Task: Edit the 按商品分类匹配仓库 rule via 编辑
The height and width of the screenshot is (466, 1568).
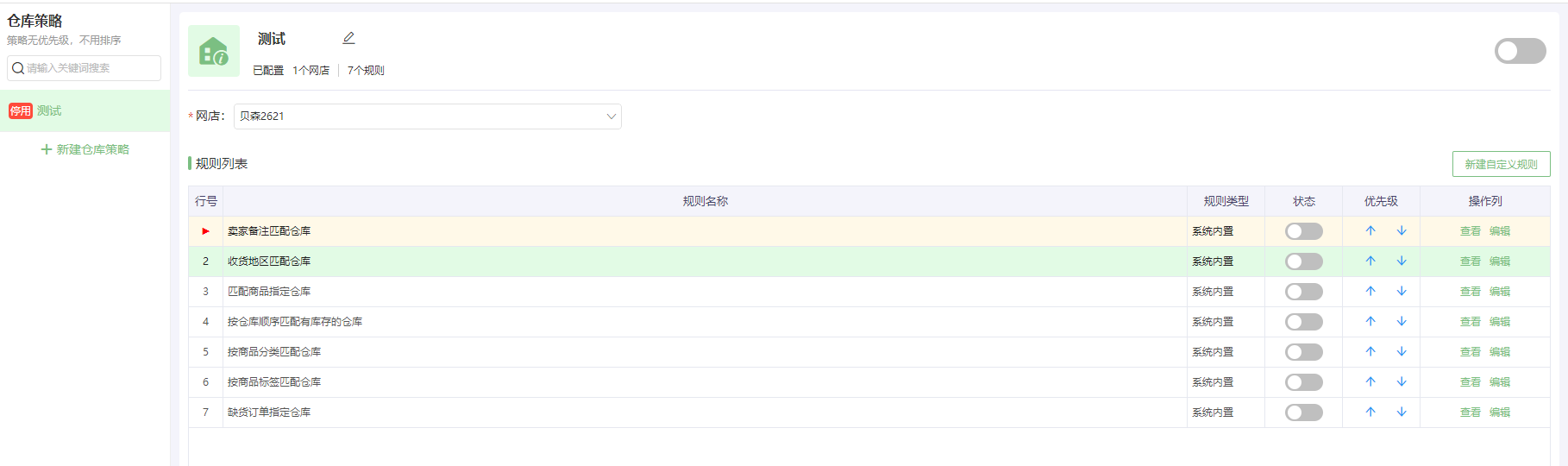Action: click(1500, 352)
